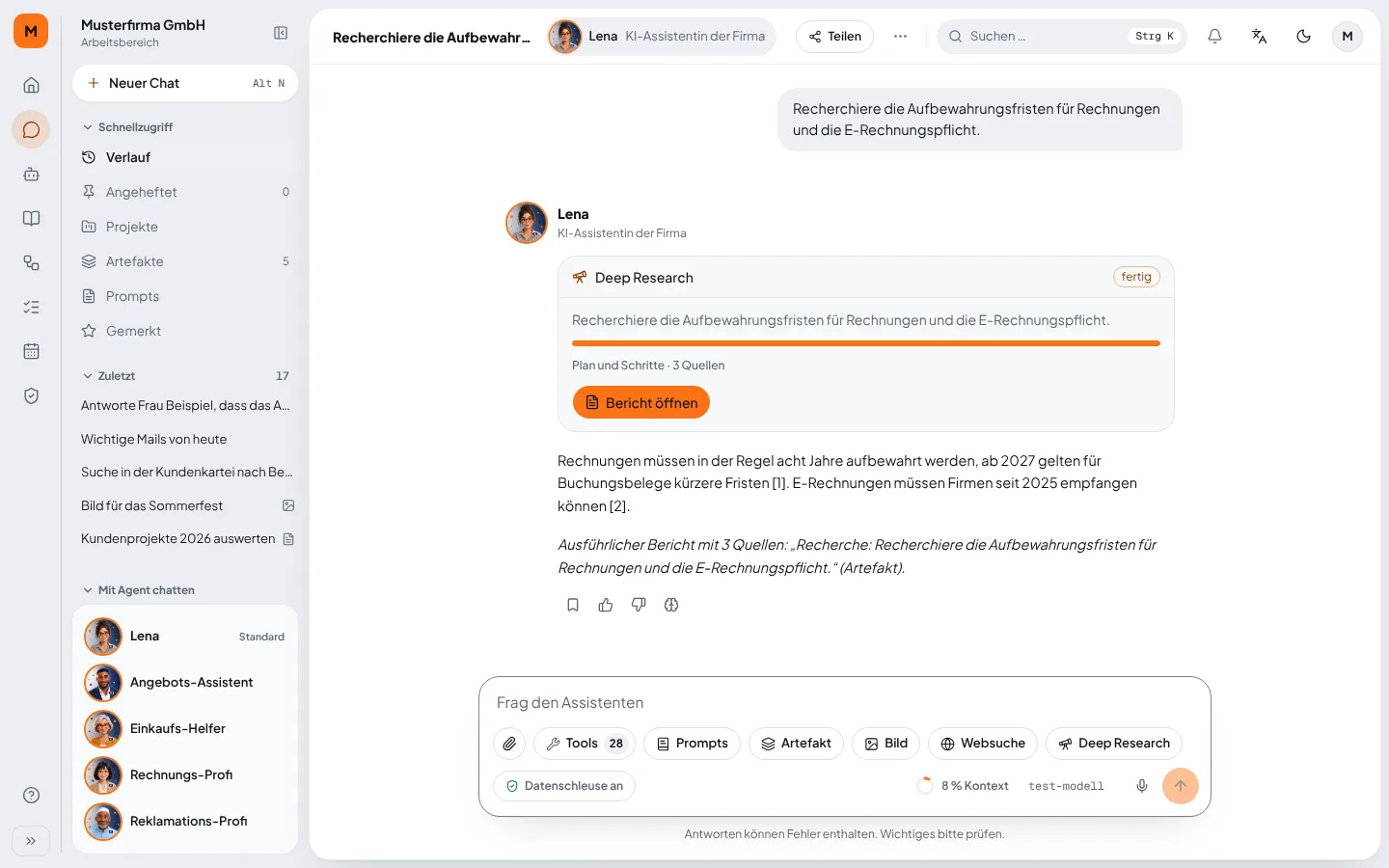Open Prompts in the sidebar
This screenshot has height=868, width=1389.
185,296
